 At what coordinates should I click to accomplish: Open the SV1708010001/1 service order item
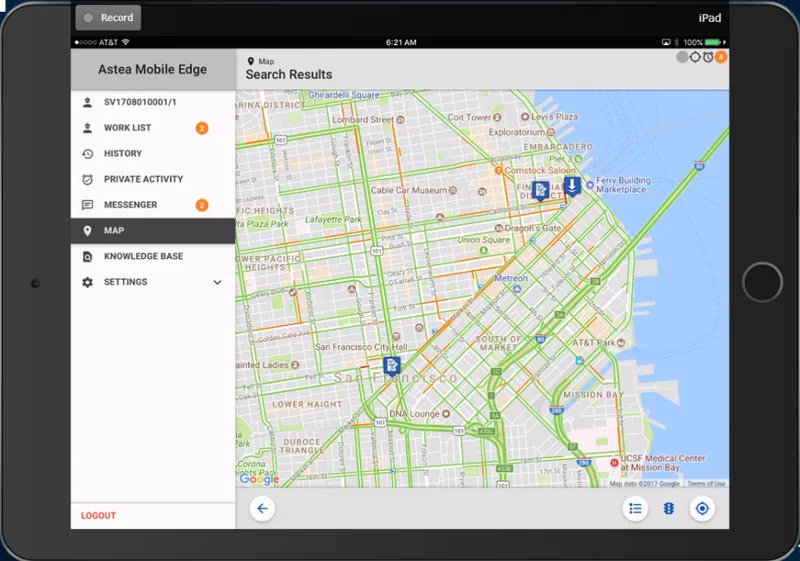(x=153, y=102)
